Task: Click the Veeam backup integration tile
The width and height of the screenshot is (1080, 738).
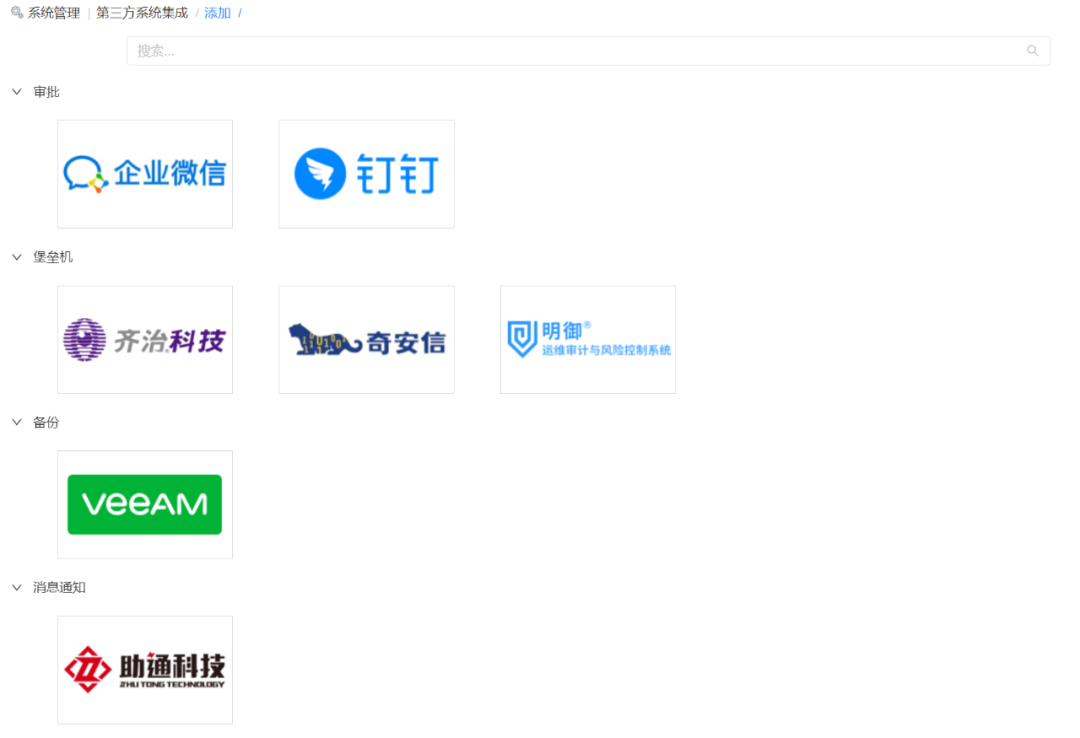Action: click(x=144, y=504)
